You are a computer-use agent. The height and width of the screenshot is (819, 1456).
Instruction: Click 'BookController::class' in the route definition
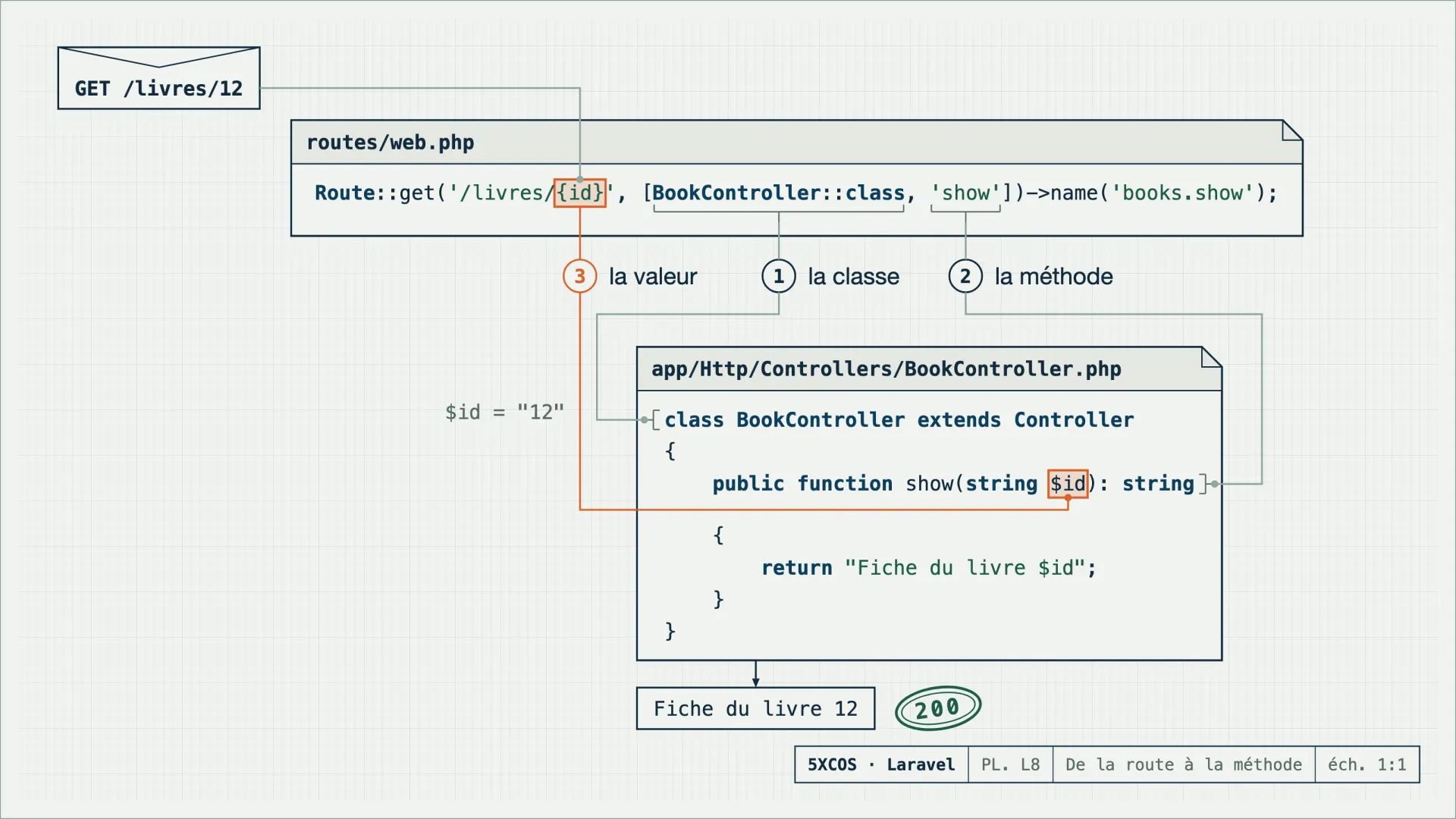(x=779, y=193)
